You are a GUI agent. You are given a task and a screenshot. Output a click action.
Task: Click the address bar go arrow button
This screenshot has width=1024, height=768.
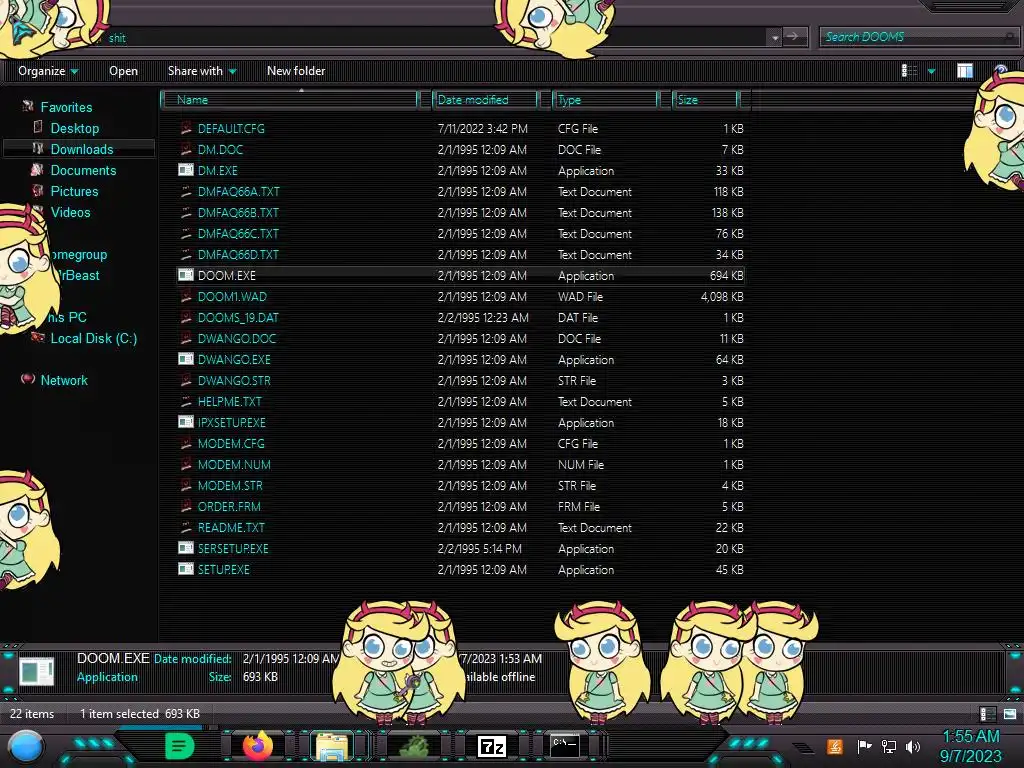click(x=795, y=37)
